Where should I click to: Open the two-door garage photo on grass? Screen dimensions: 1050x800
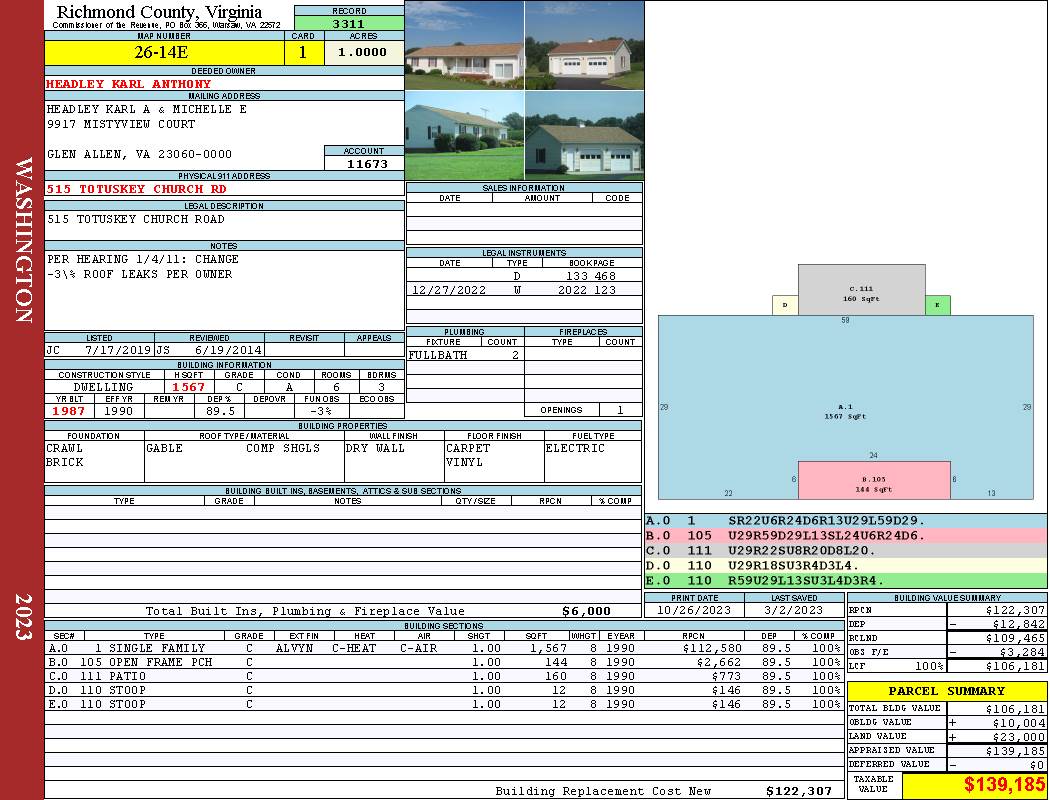pos(585,135)
